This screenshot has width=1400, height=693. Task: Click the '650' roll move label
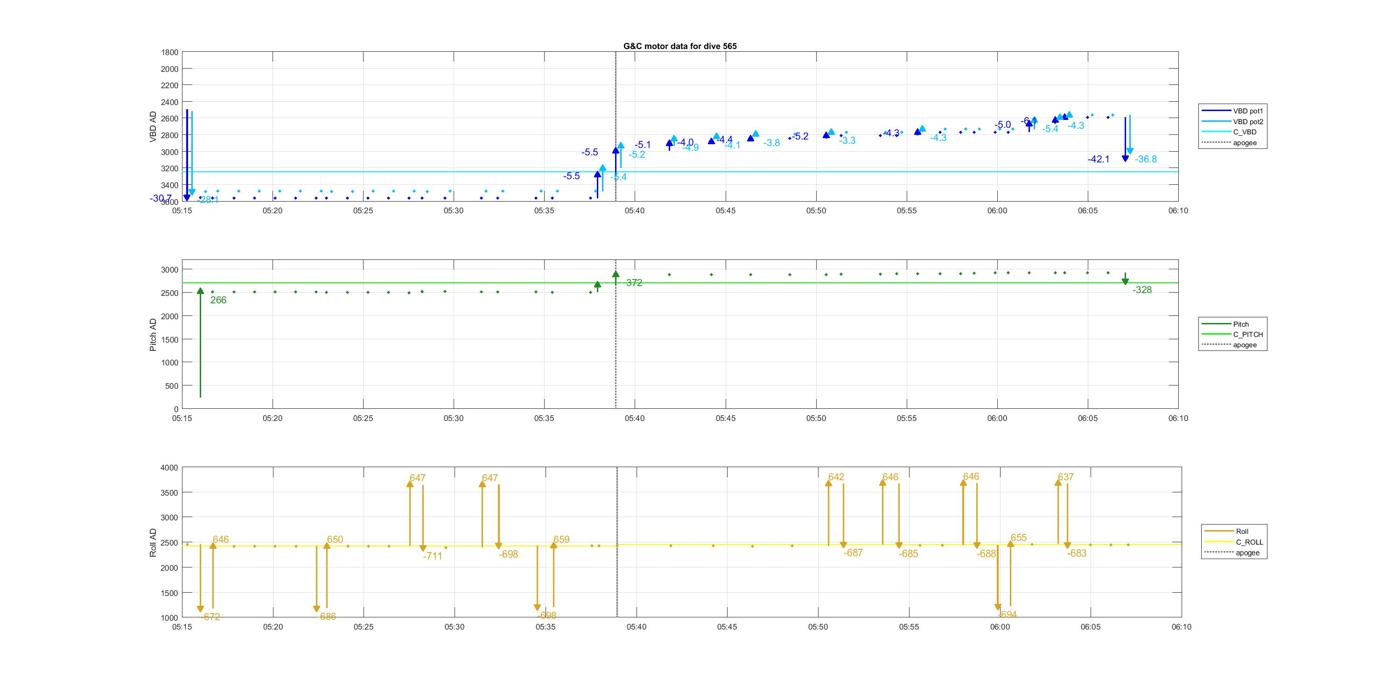point(335,540)
